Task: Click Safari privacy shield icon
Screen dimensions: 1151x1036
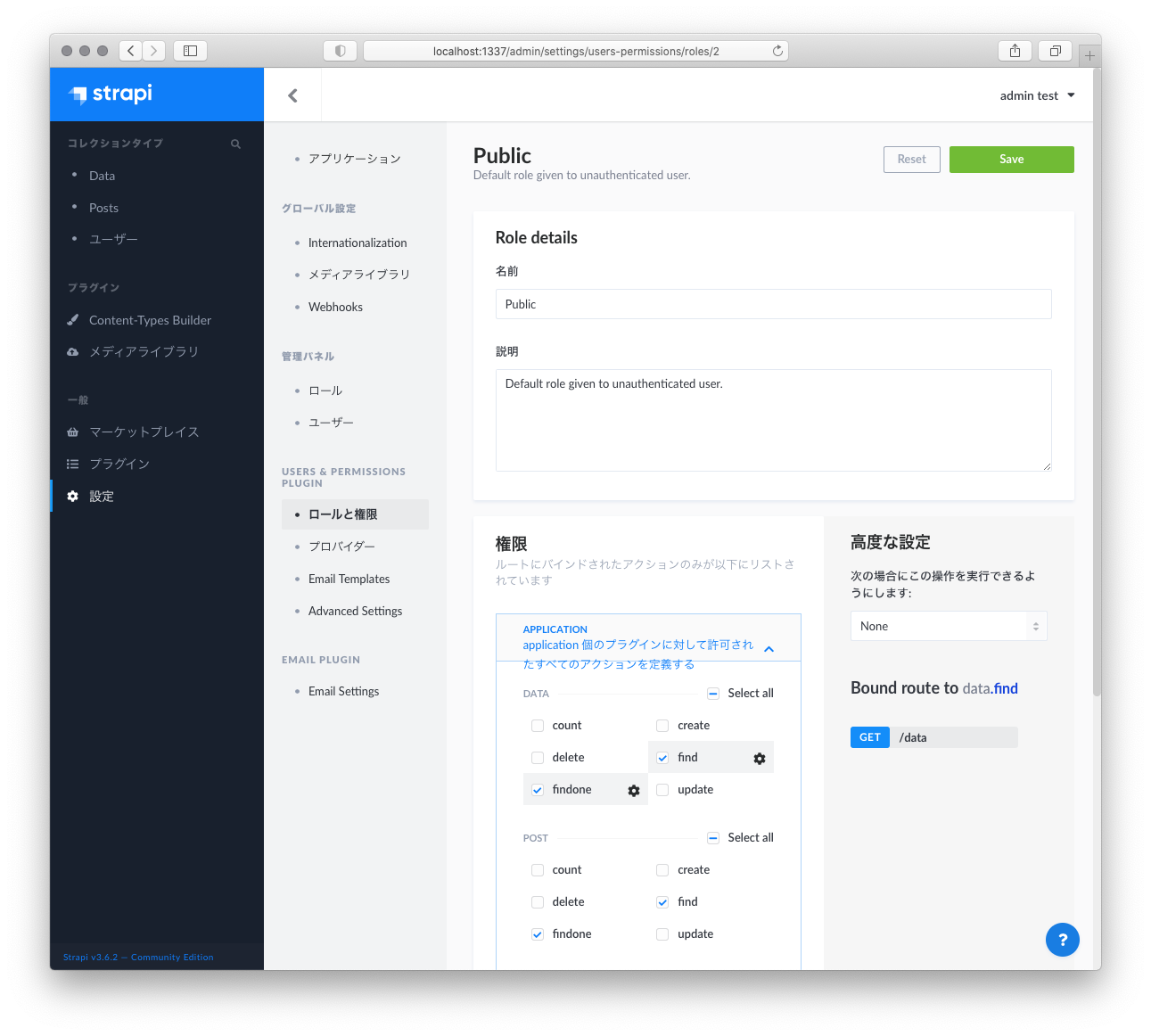Action: (340, 51)
